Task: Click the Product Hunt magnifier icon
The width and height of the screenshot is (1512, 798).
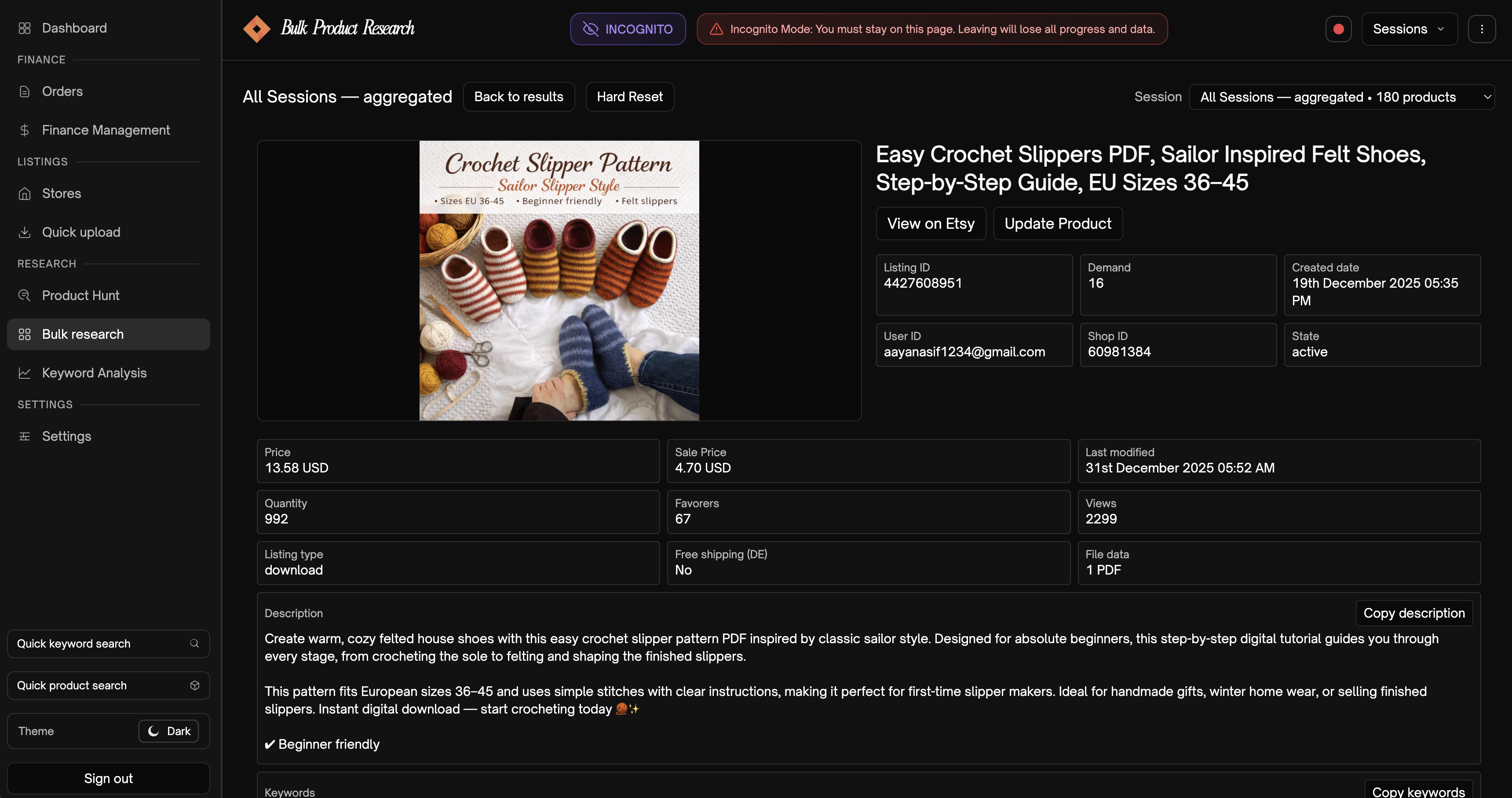Action: coord(24,295)
